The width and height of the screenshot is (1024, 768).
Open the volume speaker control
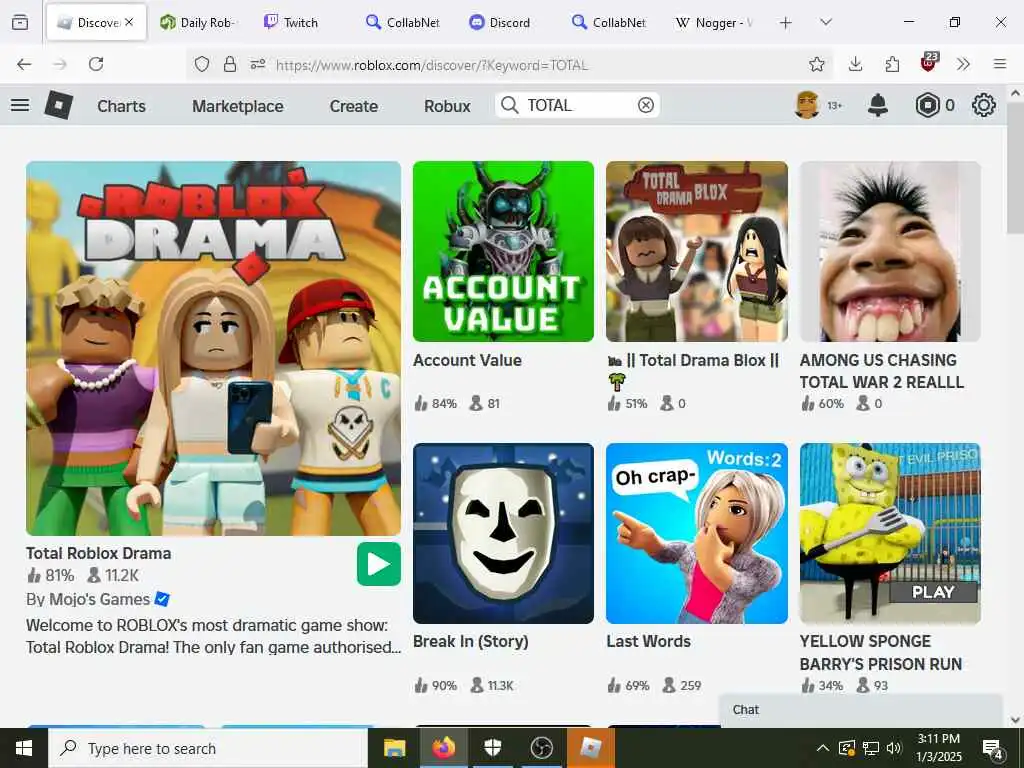(x=894, y=748)
